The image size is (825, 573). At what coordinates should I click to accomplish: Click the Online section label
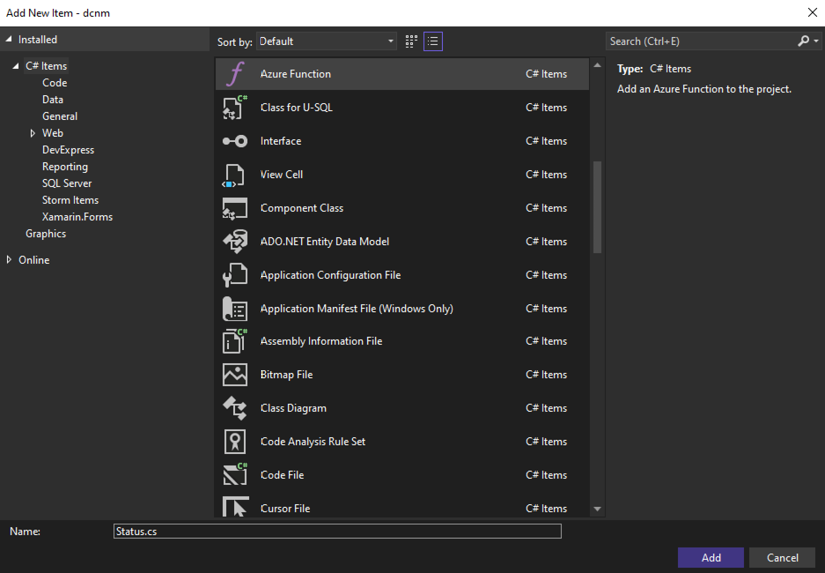tap(34, 260)
